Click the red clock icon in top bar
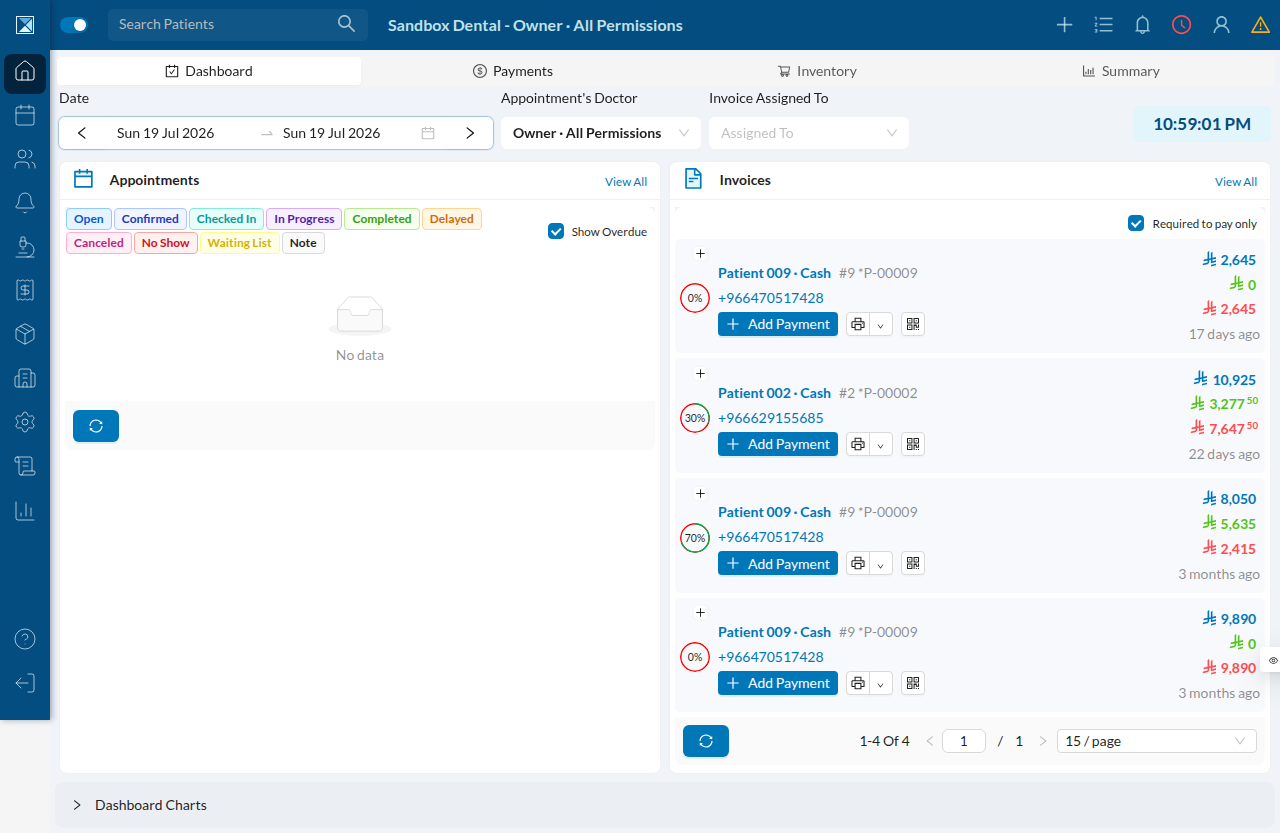 point(1182,25)
